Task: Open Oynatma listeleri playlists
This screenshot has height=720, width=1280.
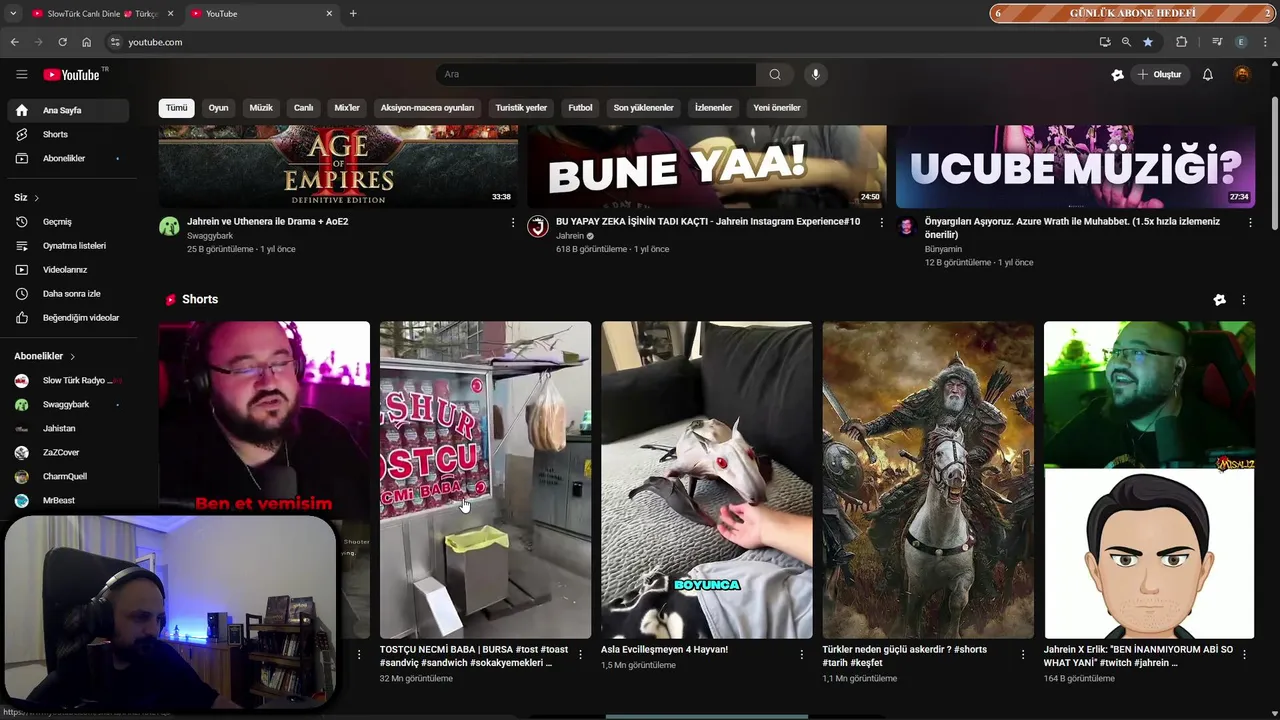Action: [x=68, y=245]
